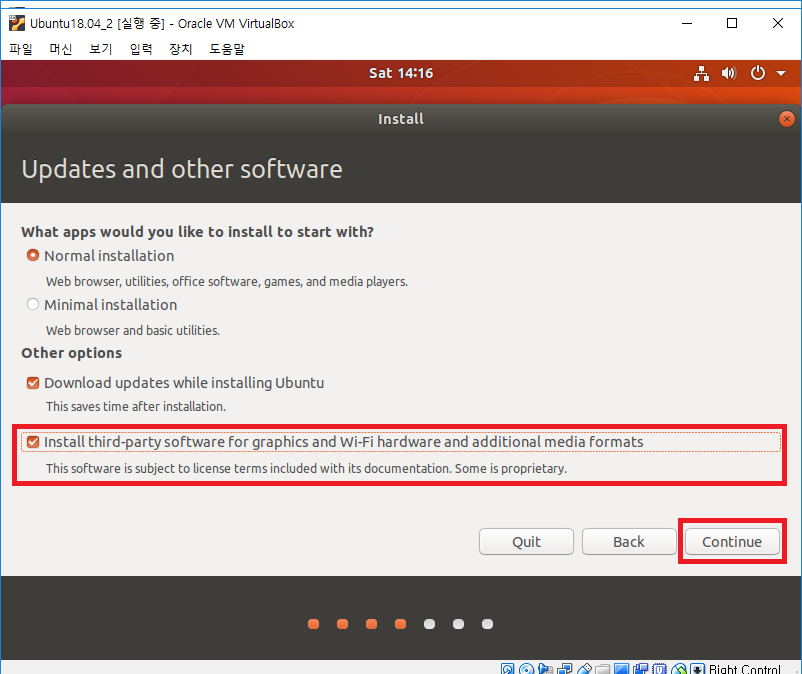This screenshot has width=802, height=674.
Task: Toggle Install third-party software checkbox
Action: tap(33, 442)
